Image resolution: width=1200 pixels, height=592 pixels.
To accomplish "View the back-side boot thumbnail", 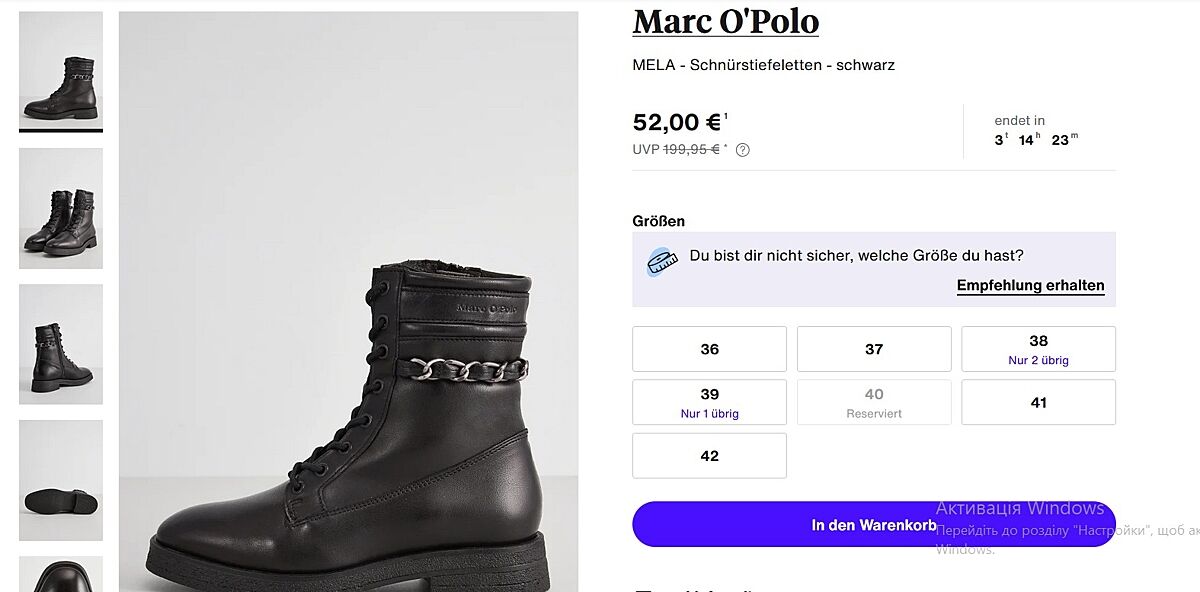I will tap(61, 344).
